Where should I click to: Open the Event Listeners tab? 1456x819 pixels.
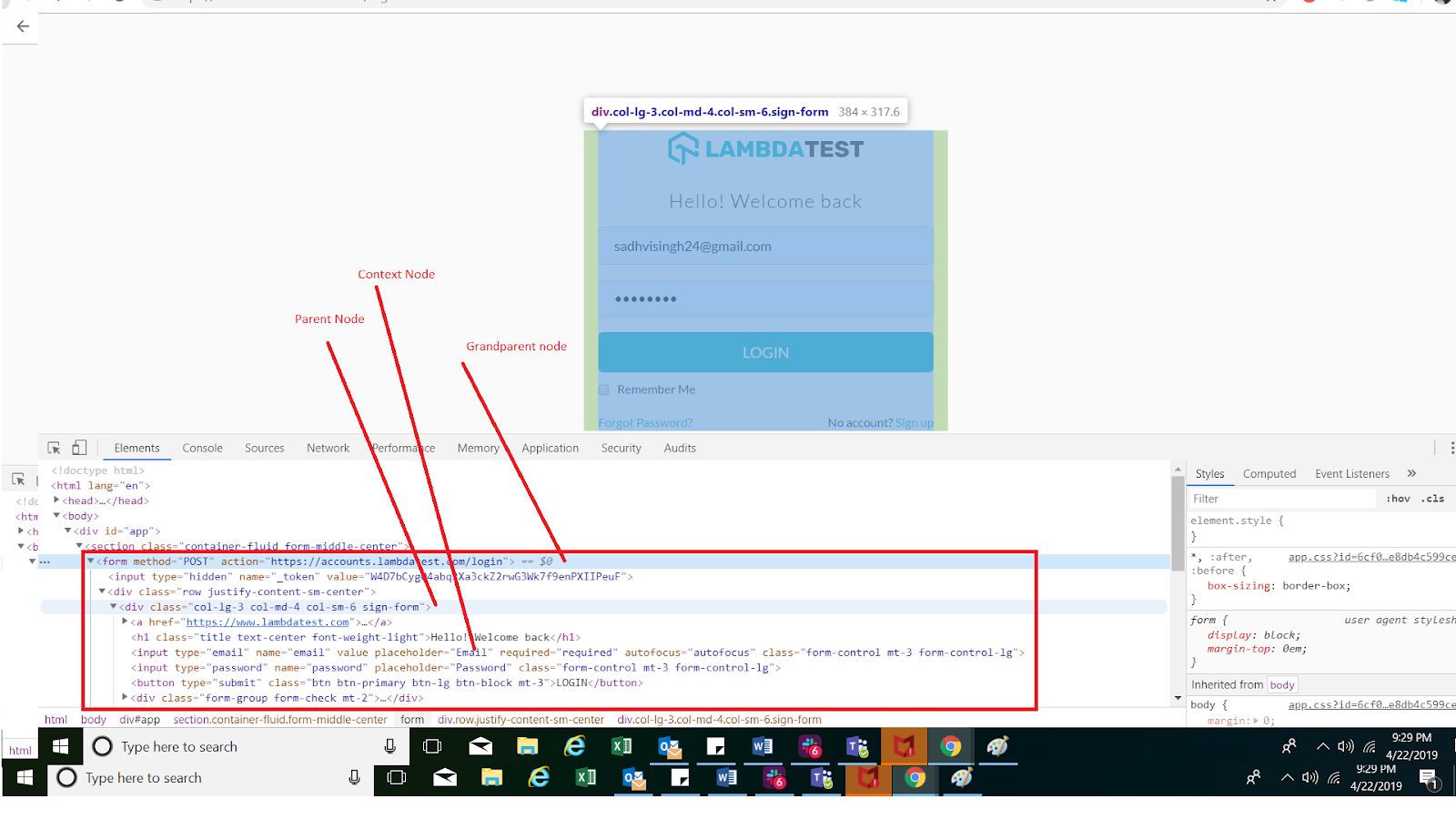(x=1352, y=474)
